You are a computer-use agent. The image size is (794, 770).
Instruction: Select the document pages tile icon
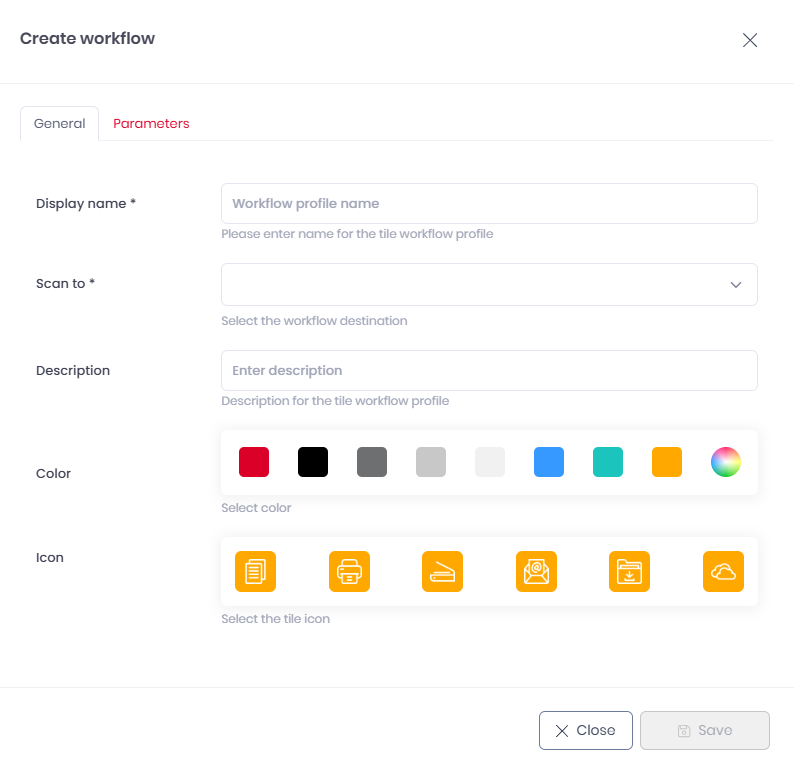pos(255,572)
